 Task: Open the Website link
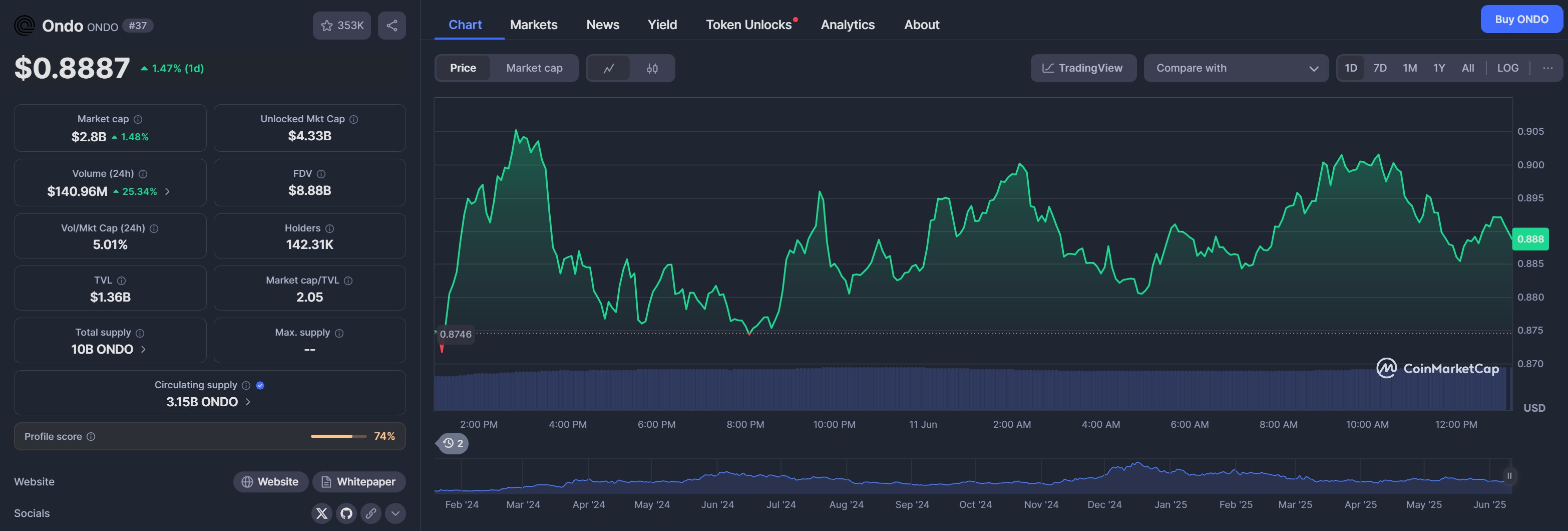270,482
